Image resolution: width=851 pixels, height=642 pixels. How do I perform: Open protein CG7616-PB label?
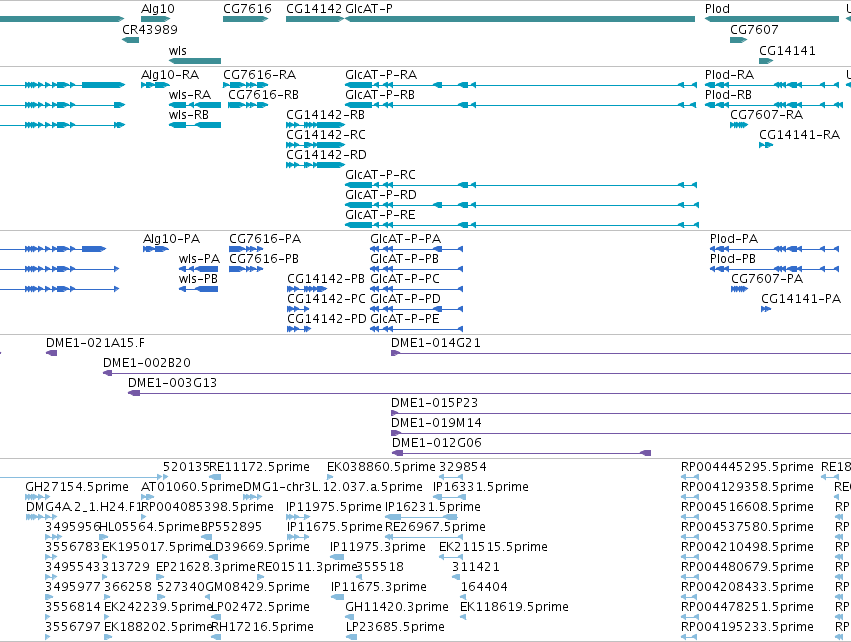264,259
